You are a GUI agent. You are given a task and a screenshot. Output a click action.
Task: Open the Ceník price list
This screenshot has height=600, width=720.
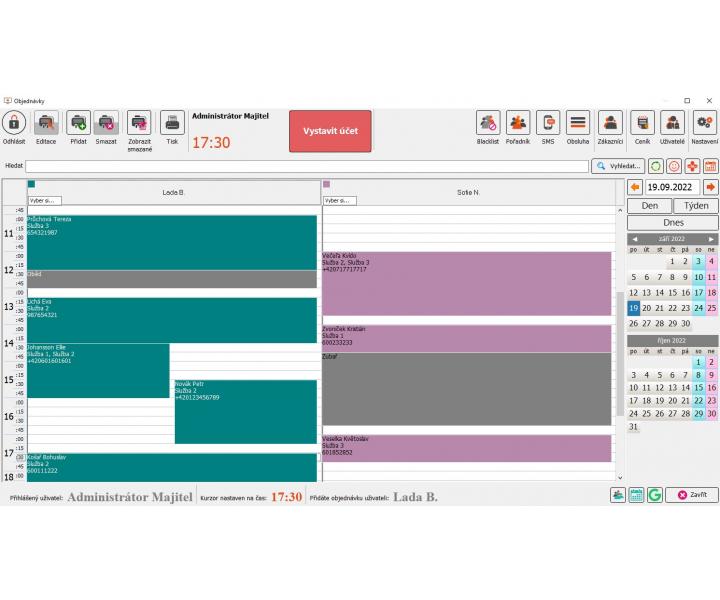click(x=642, y=124)
